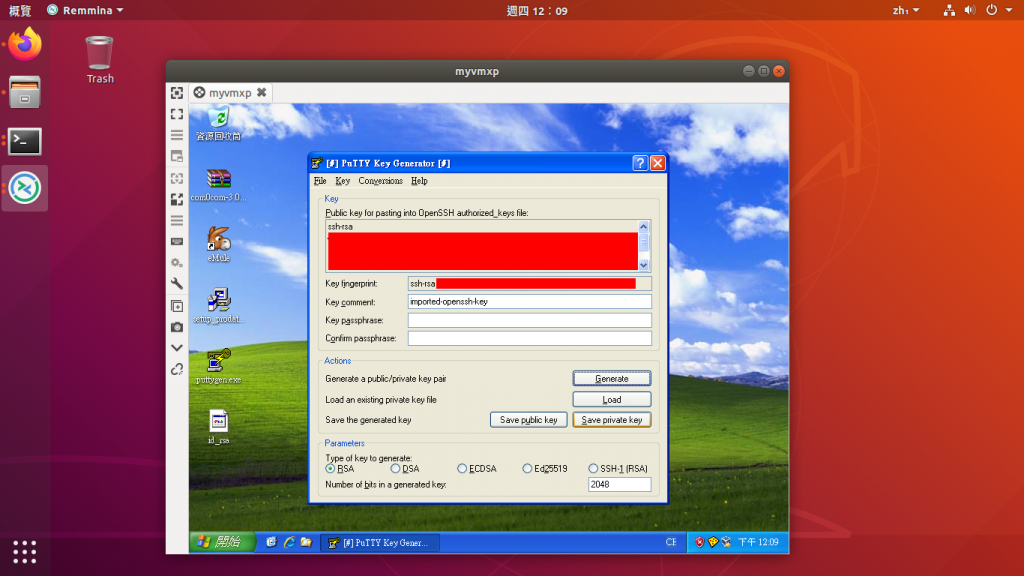
Task: Open the Key menu in PuTTYgen
Action: (x=343, y=181)
